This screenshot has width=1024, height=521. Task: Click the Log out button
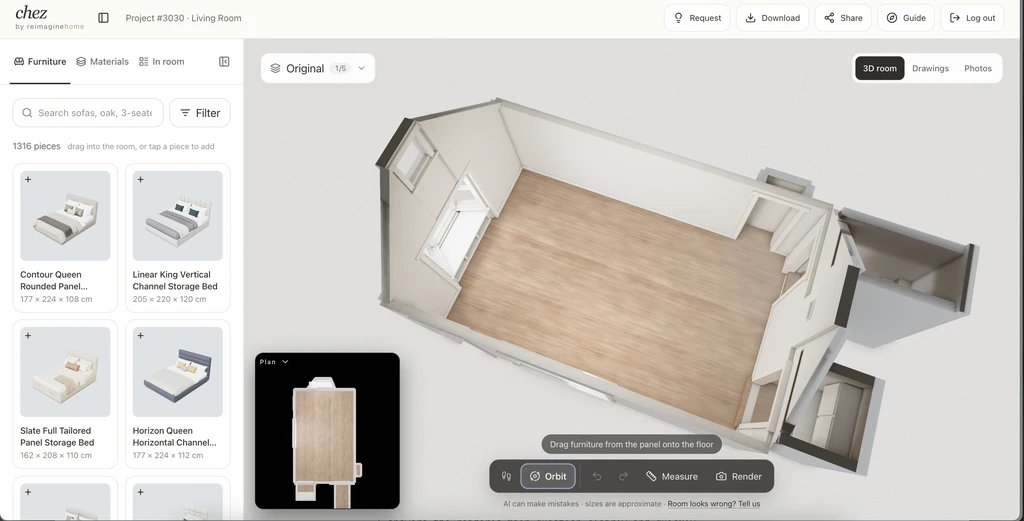(x=972, y=18)
